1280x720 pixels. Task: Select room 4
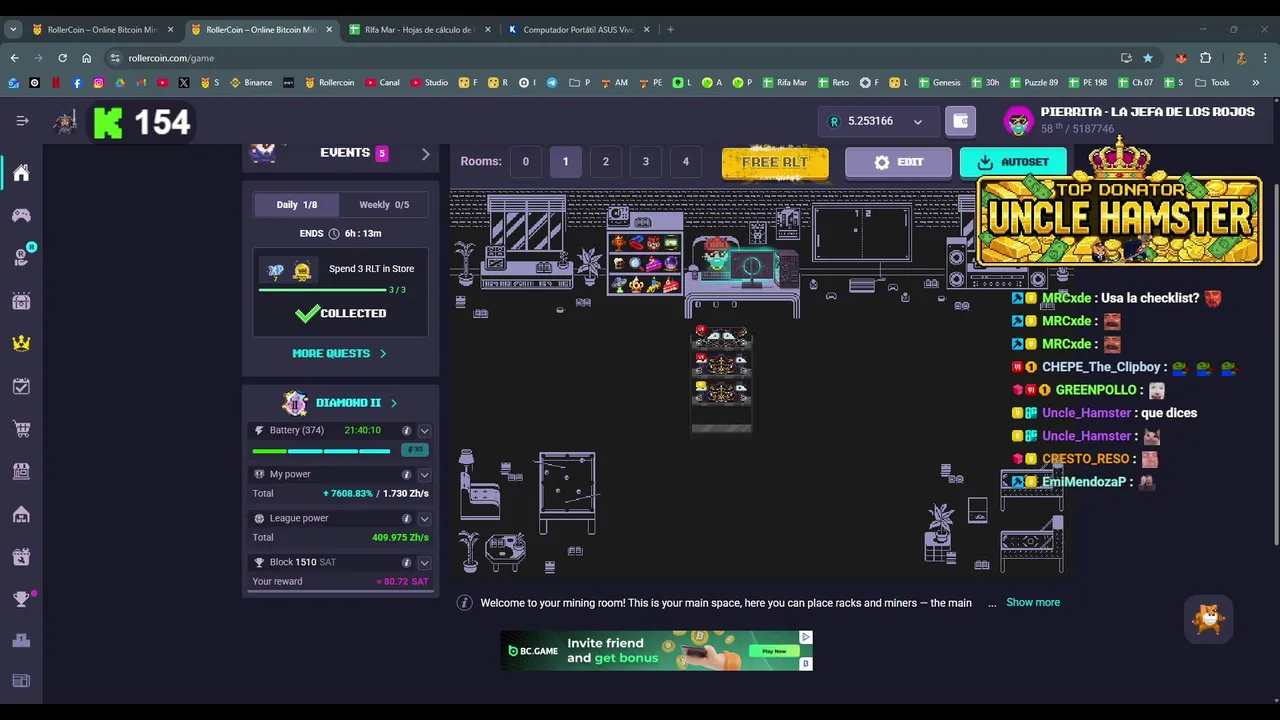(x=685, y=162)
